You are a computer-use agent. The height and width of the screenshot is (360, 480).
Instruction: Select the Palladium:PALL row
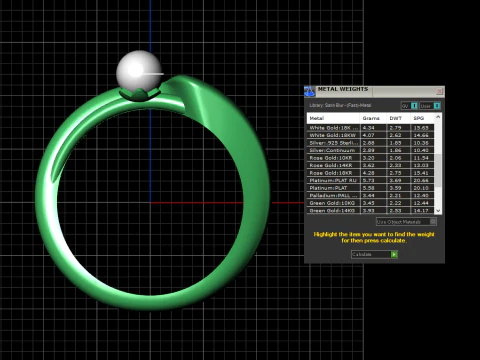click(x=370, y=196)
